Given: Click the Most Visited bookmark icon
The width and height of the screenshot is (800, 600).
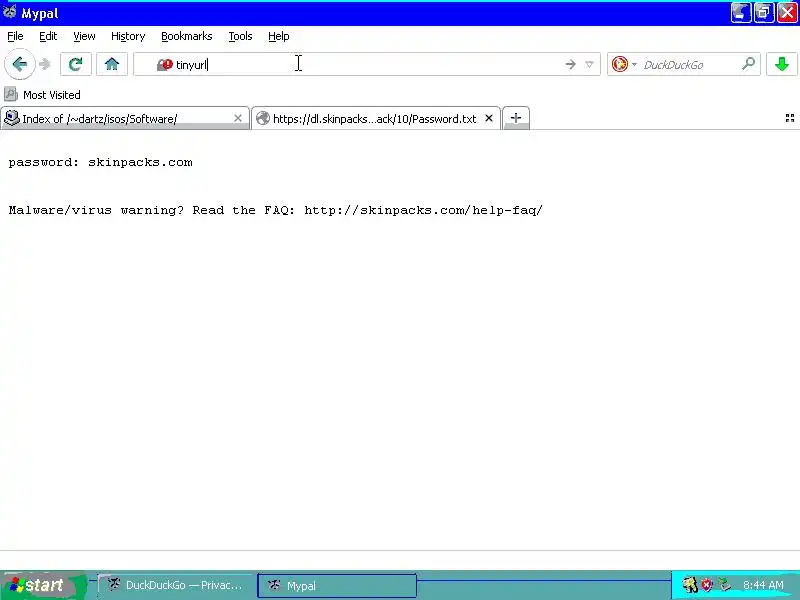Looking at the screenshot, I should coord(11,94).
